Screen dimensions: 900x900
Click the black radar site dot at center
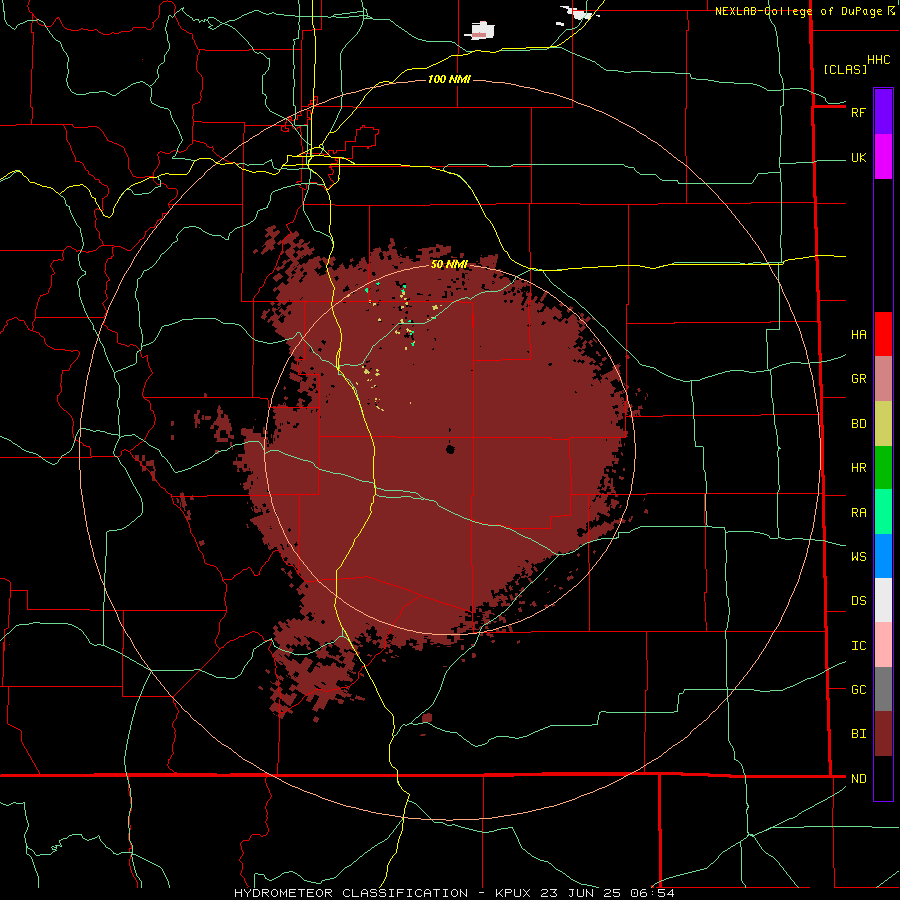(x=450, y=449)
